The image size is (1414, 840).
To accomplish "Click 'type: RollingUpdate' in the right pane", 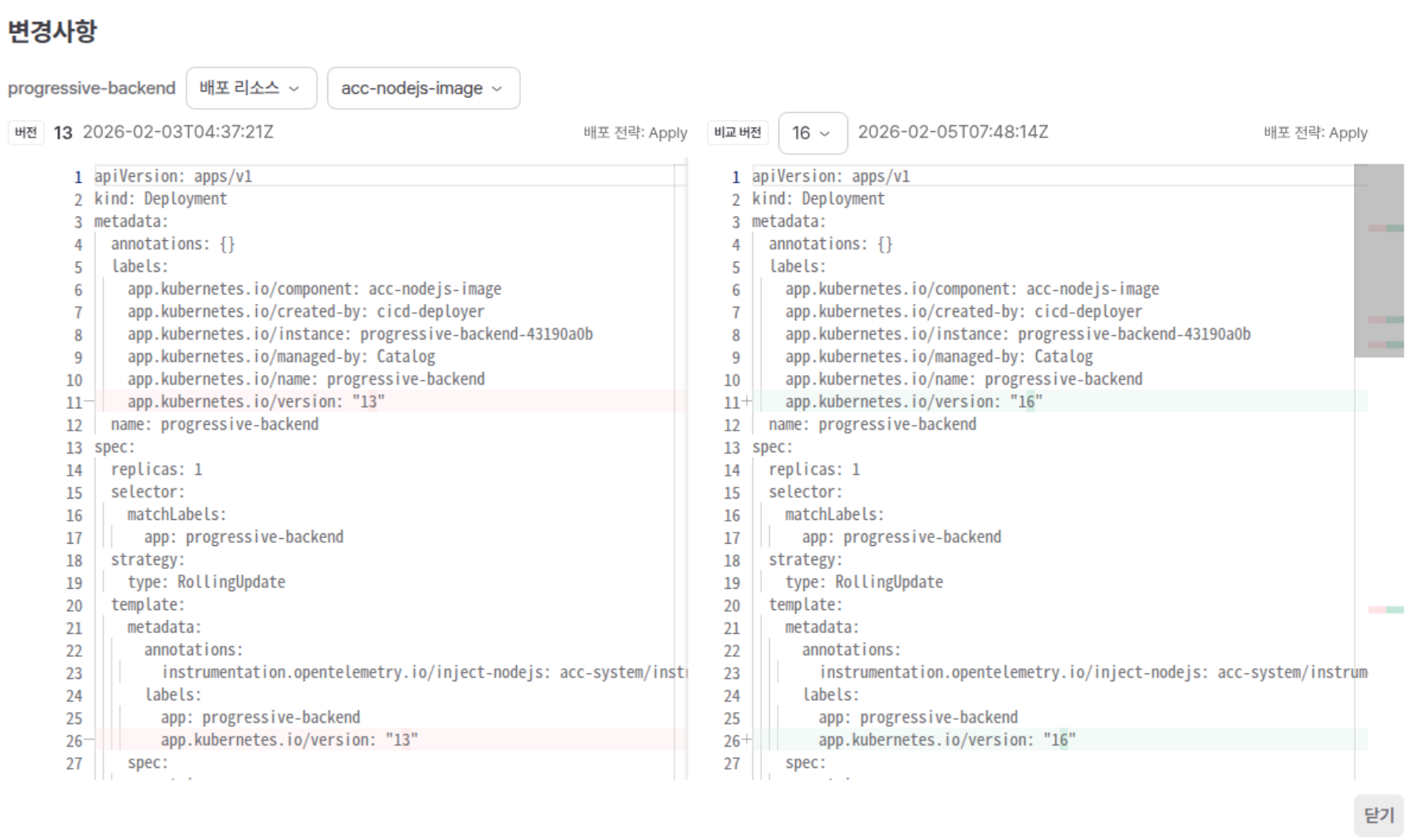I will coord(864,582).
